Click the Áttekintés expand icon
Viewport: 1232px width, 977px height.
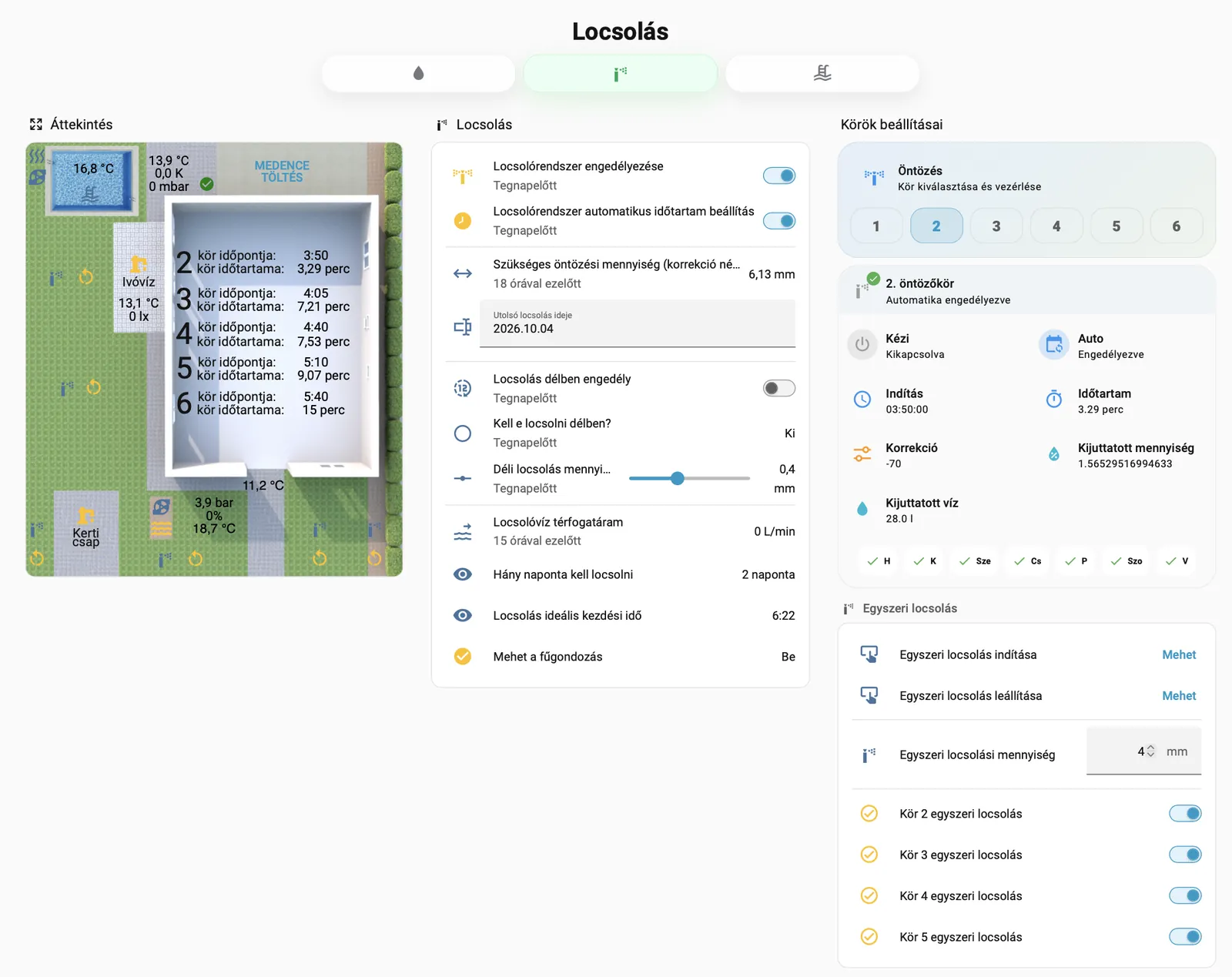(x=36, y=124)
